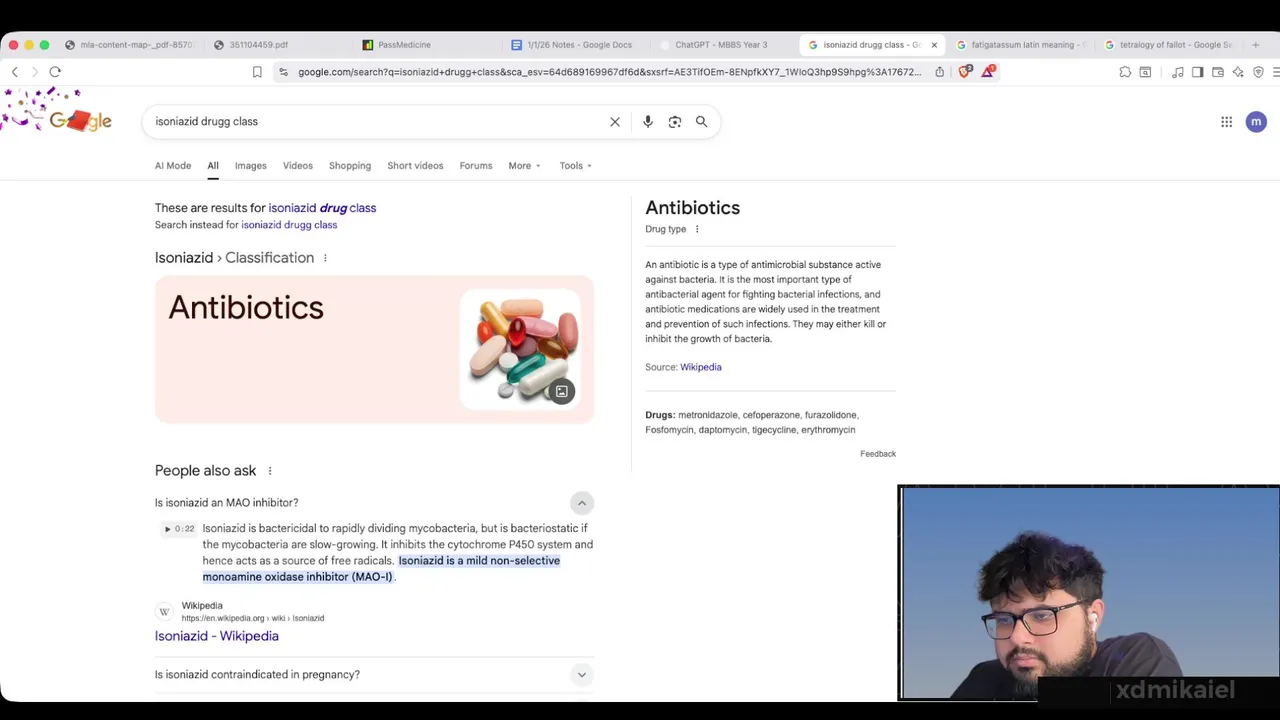Screen dimensions: 1280x720
Task: Open the pills thumbnail image
Action: click(520, 348)
